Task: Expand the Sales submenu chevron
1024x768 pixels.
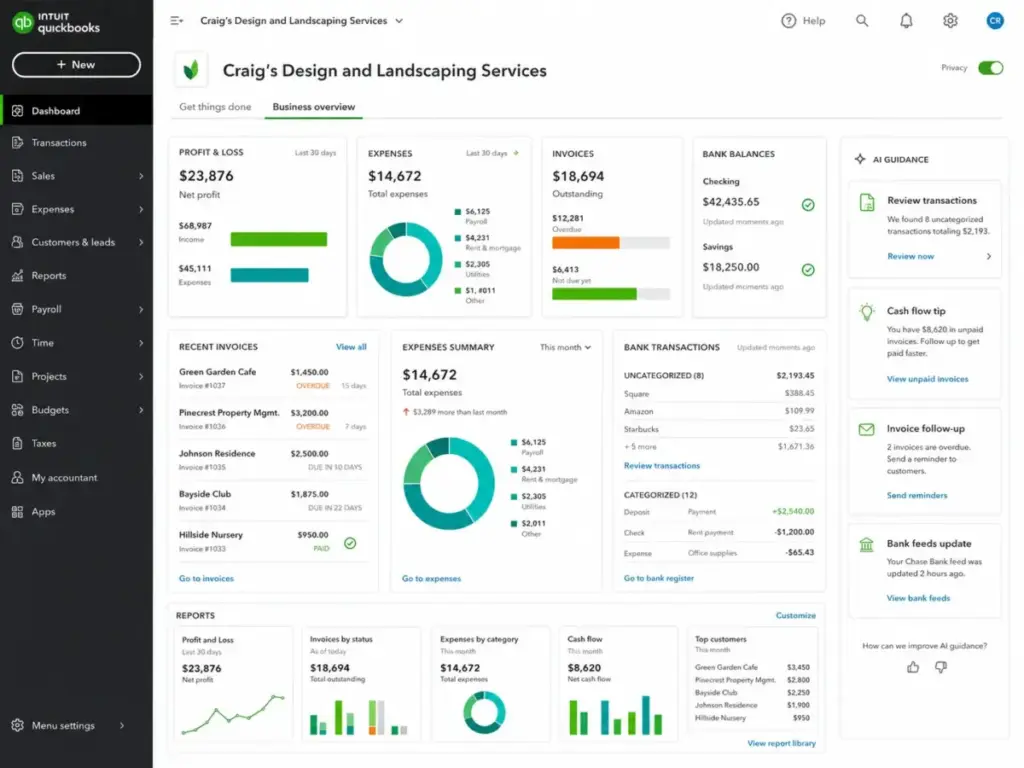Action: coord(141,176)
